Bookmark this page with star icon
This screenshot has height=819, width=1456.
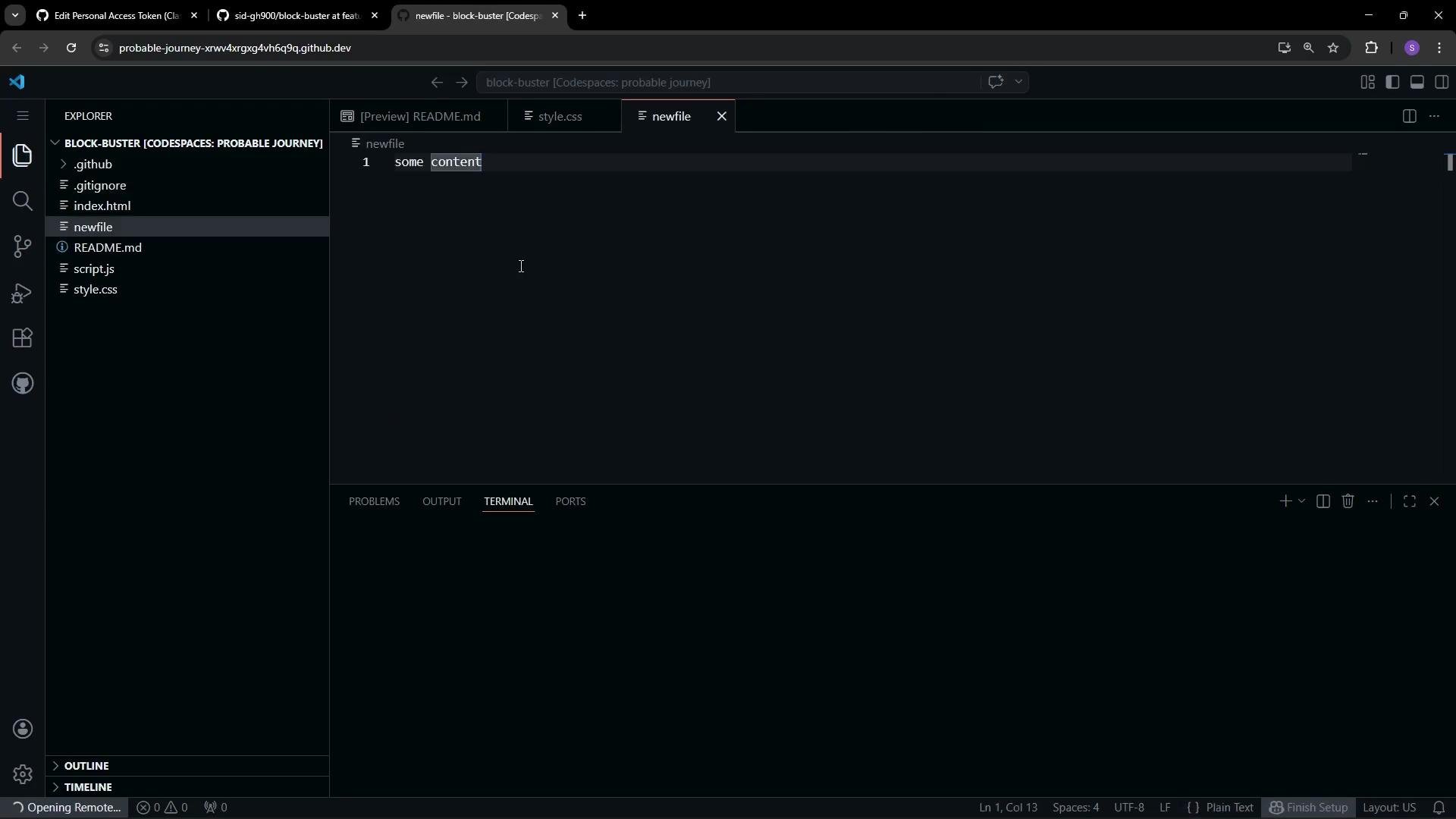coord(1333,48)
